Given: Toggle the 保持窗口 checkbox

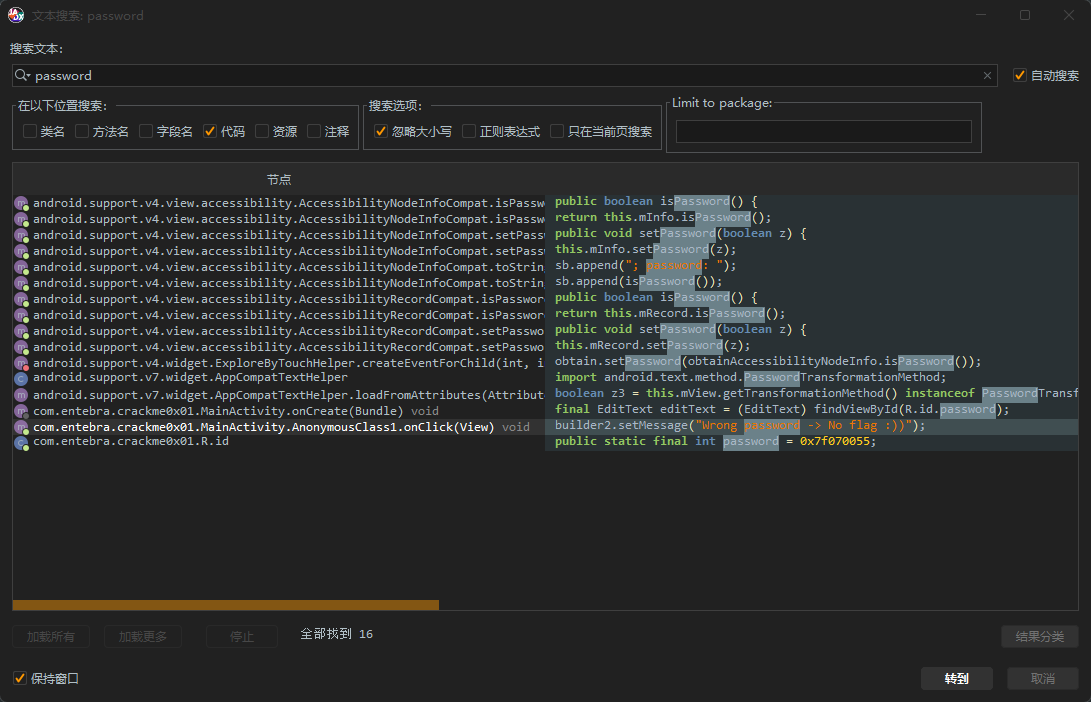Looking at the screenshot, I should pyautogui.click(x=19, y=678).
